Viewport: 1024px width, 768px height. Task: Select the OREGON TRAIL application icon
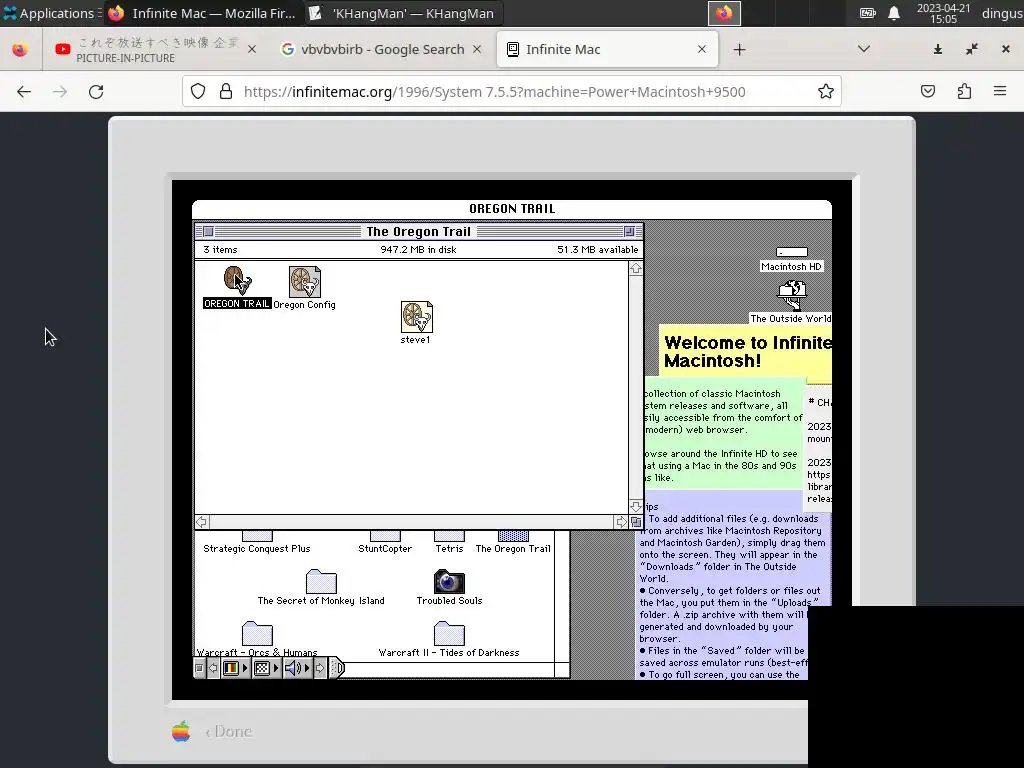(237, 280)
